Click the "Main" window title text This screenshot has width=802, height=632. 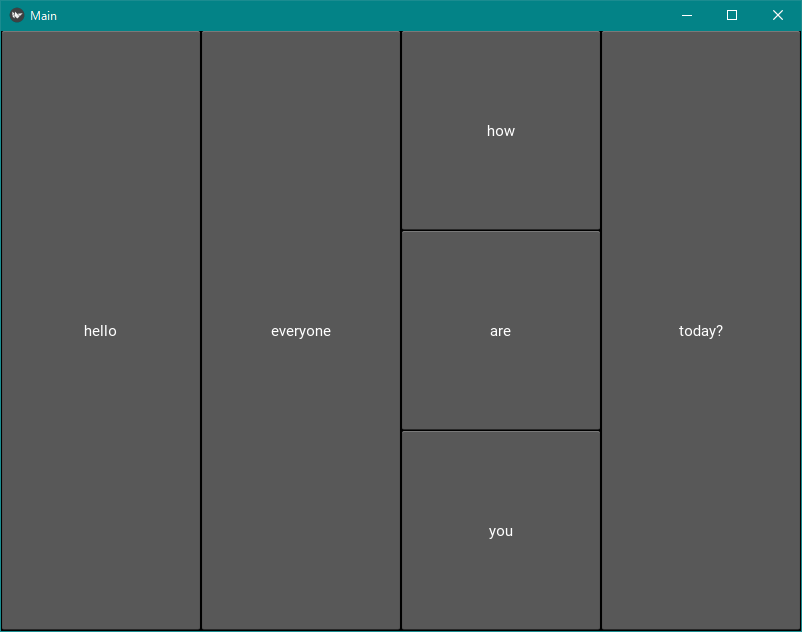pyautogui.click(x=43, y=16)
